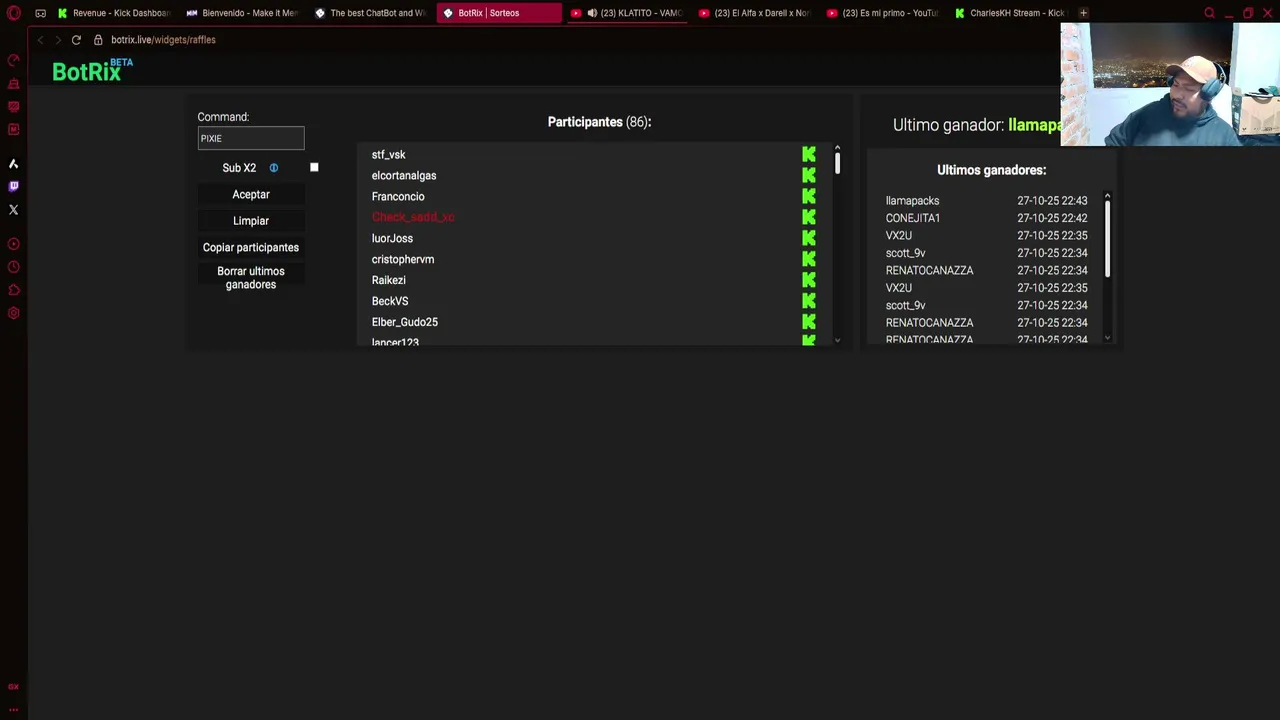
Task: Click the BotRix BETA logo
Action: click(x=92, y=70)
